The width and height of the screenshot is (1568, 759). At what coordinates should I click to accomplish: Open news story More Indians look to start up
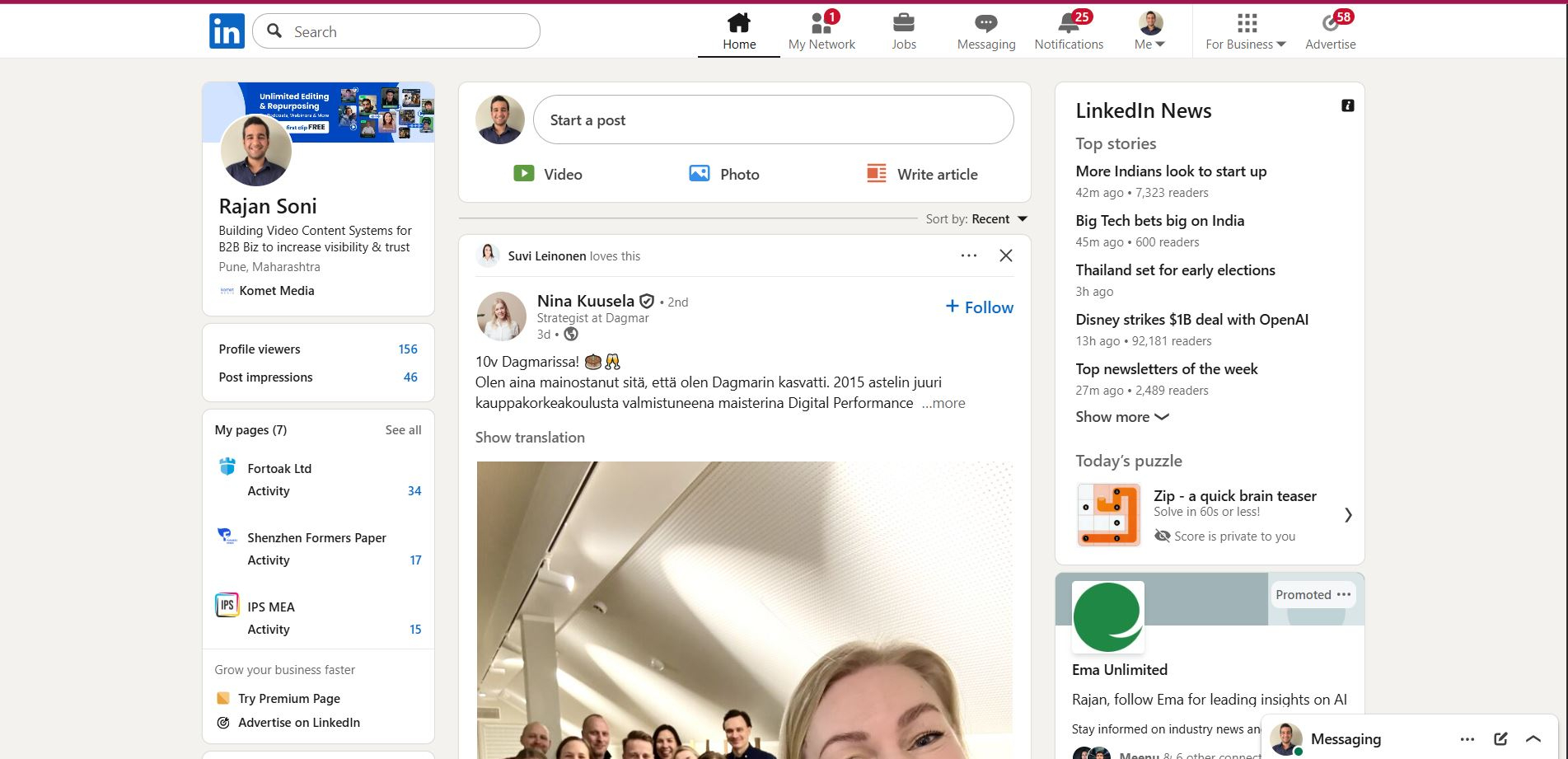[1171, 171]
